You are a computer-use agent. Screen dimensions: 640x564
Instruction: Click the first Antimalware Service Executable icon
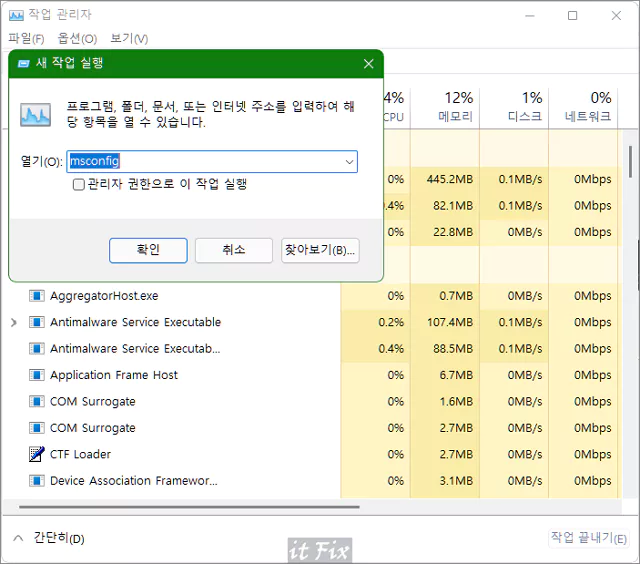click(37, 322)
